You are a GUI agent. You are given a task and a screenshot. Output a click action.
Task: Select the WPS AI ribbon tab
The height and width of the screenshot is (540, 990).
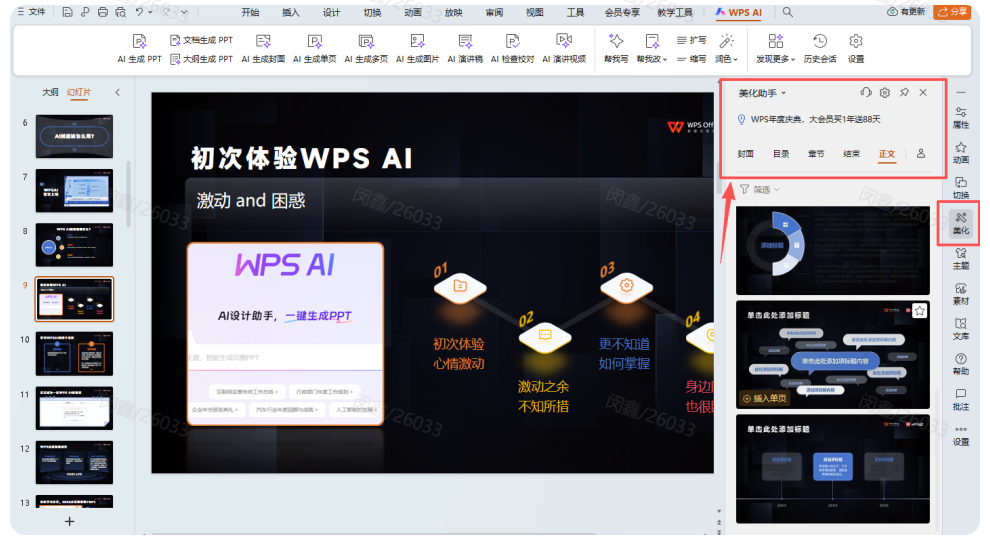click(x=739, y=12)
